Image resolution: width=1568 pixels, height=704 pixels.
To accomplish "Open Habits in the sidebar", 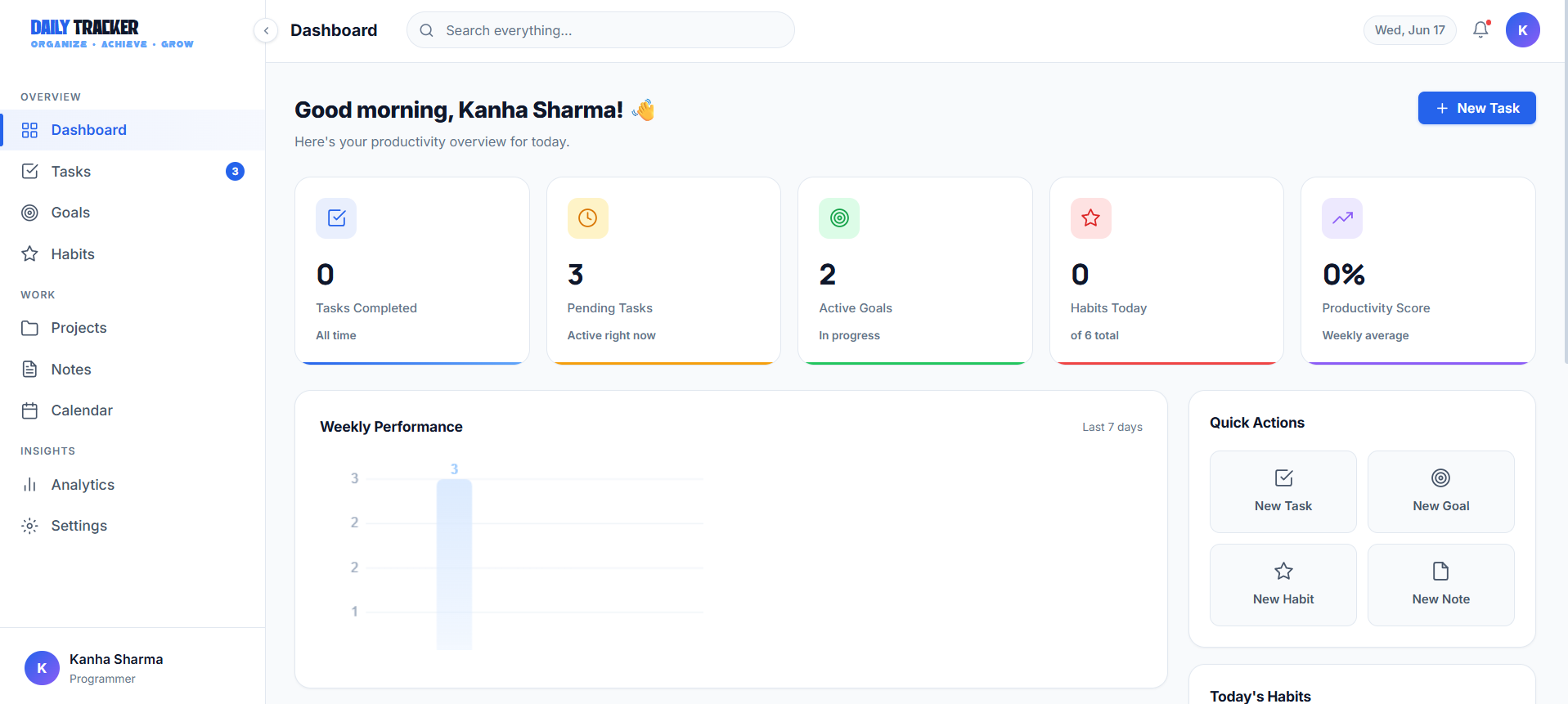I will tap(133, 254).
